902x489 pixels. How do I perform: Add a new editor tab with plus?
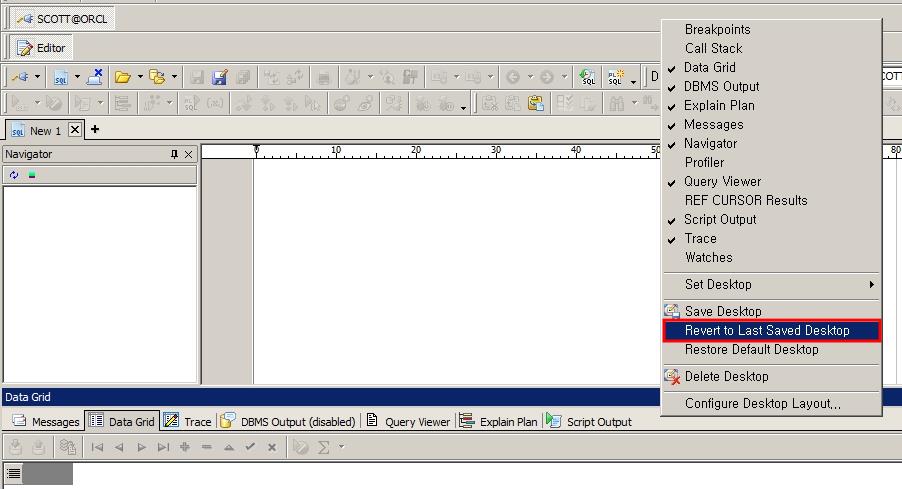[x=95, y=130]
